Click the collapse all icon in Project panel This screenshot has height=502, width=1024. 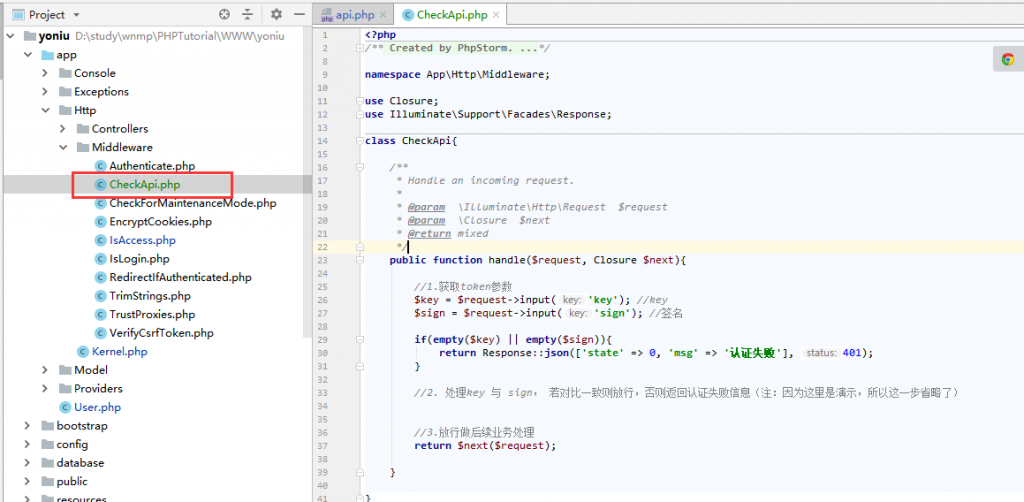pyautogui.click(x=247, y=15)
